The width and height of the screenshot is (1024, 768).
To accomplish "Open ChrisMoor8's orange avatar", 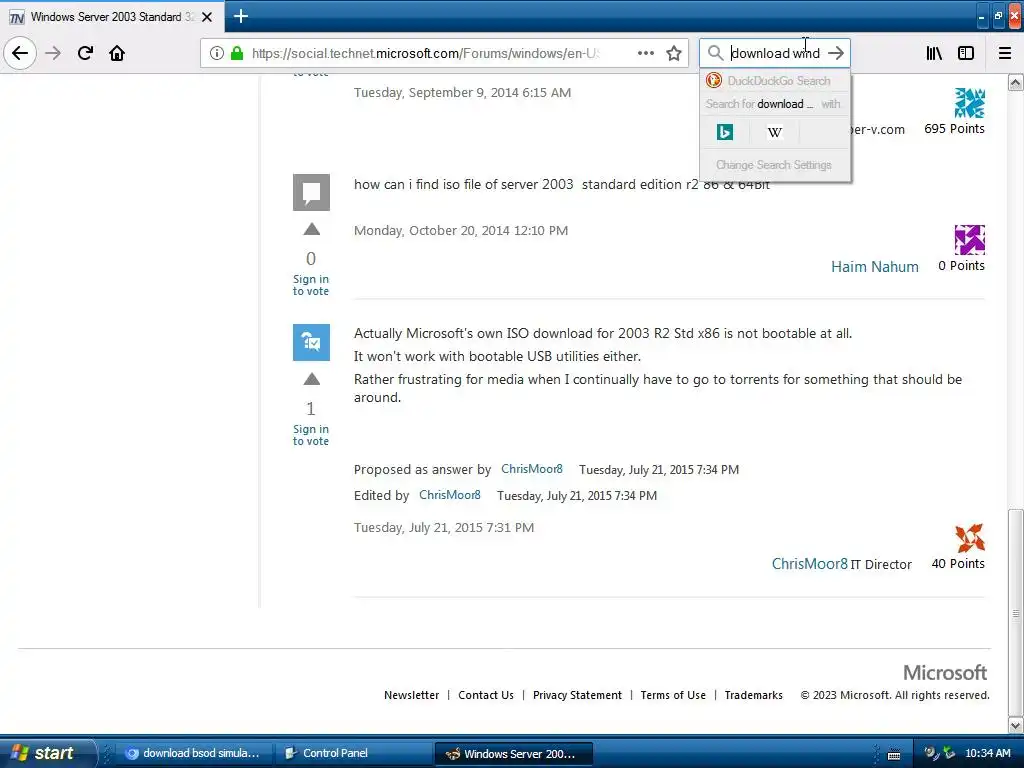I will point(970,538).
